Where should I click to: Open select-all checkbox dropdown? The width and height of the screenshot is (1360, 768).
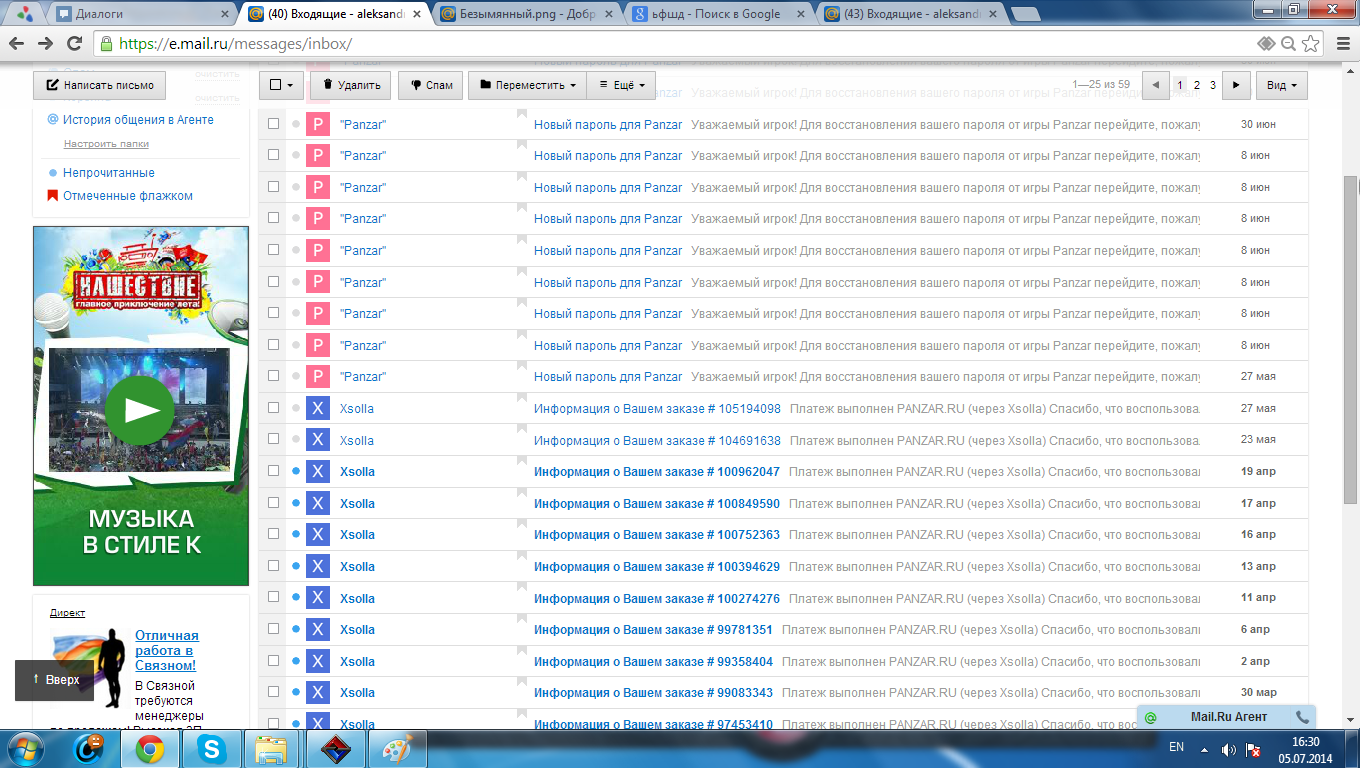point(281,86)
